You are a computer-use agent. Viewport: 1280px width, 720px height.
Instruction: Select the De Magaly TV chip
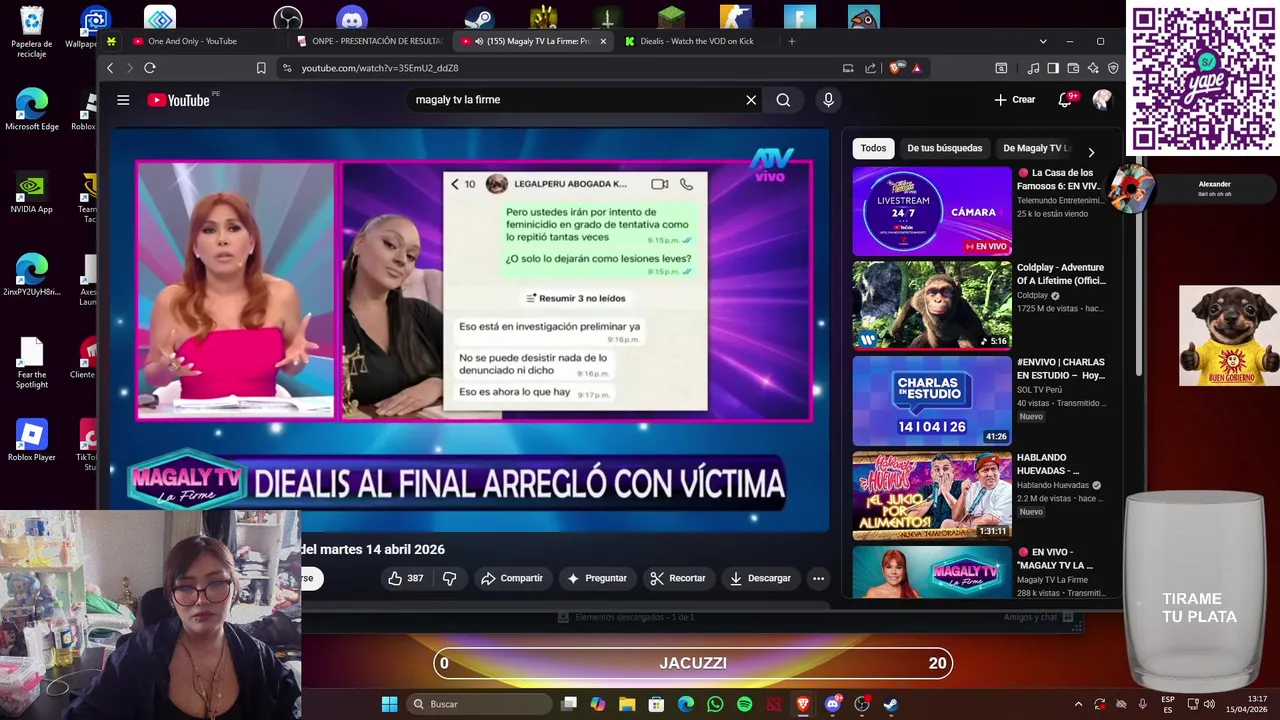[x=1035, y=148]
